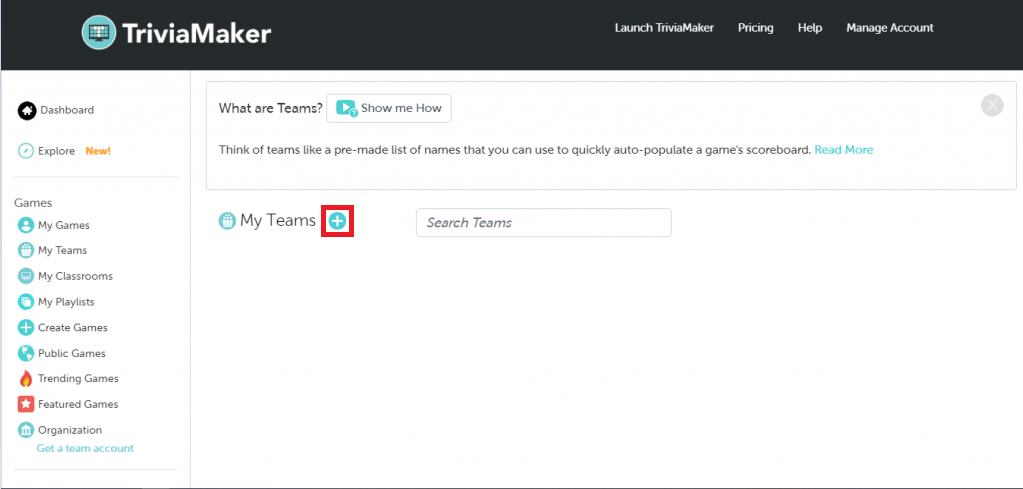Select the My Games person icon

pos(26,226)
